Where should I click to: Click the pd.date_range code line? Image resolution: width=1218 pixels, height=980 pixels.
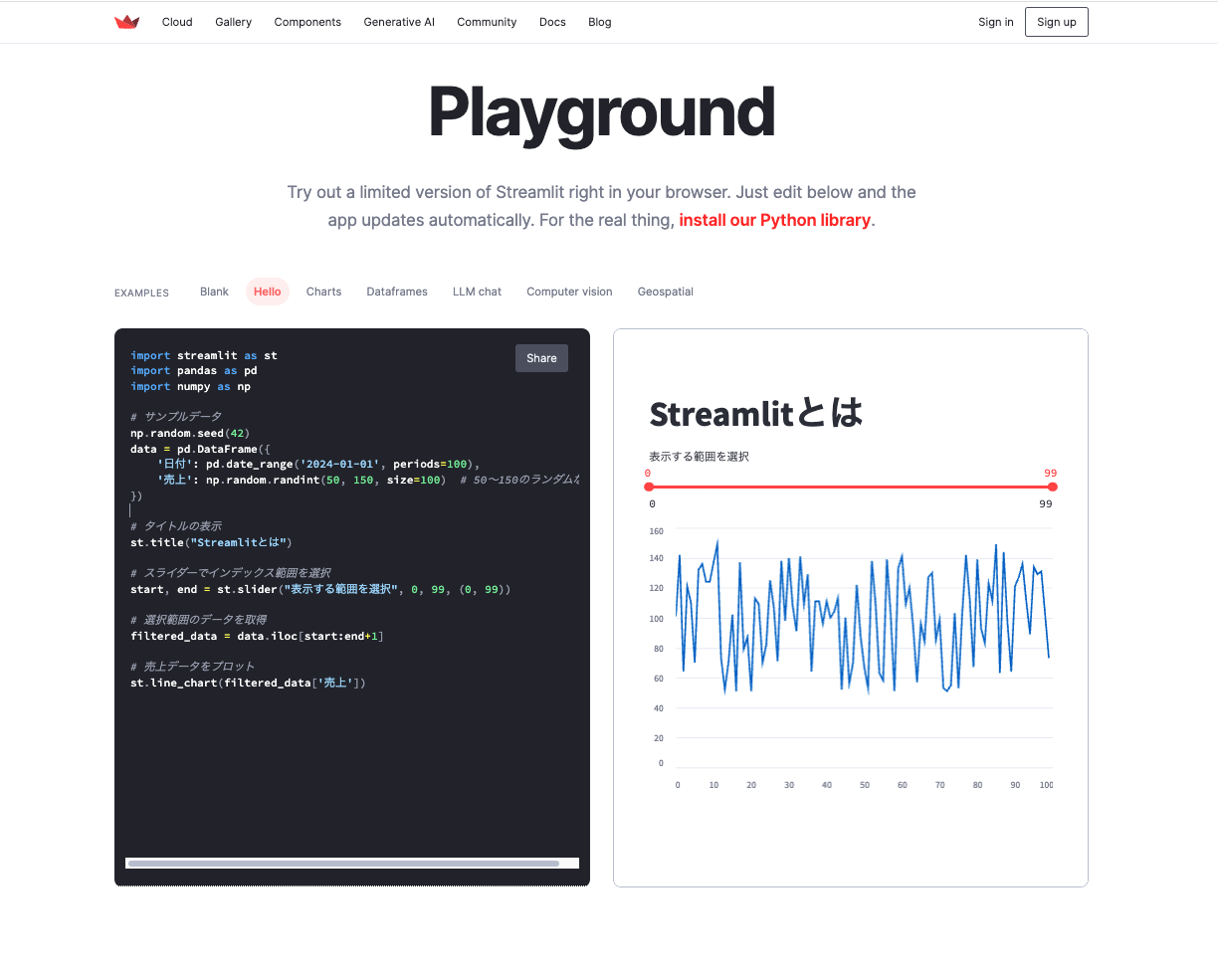pos(318,464)
